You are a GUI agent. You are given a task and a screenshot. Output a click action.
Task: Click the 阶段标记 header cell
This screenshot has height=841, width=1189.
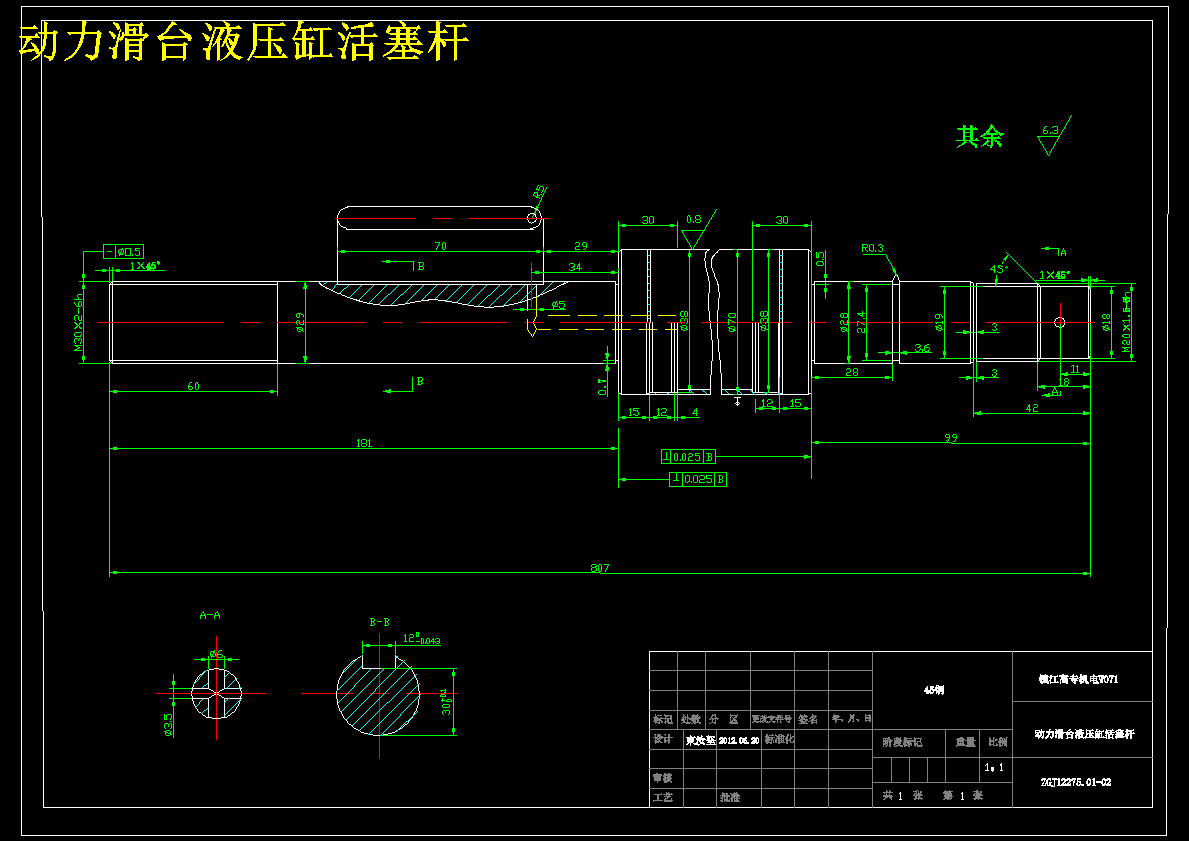[x=902, y=742]
